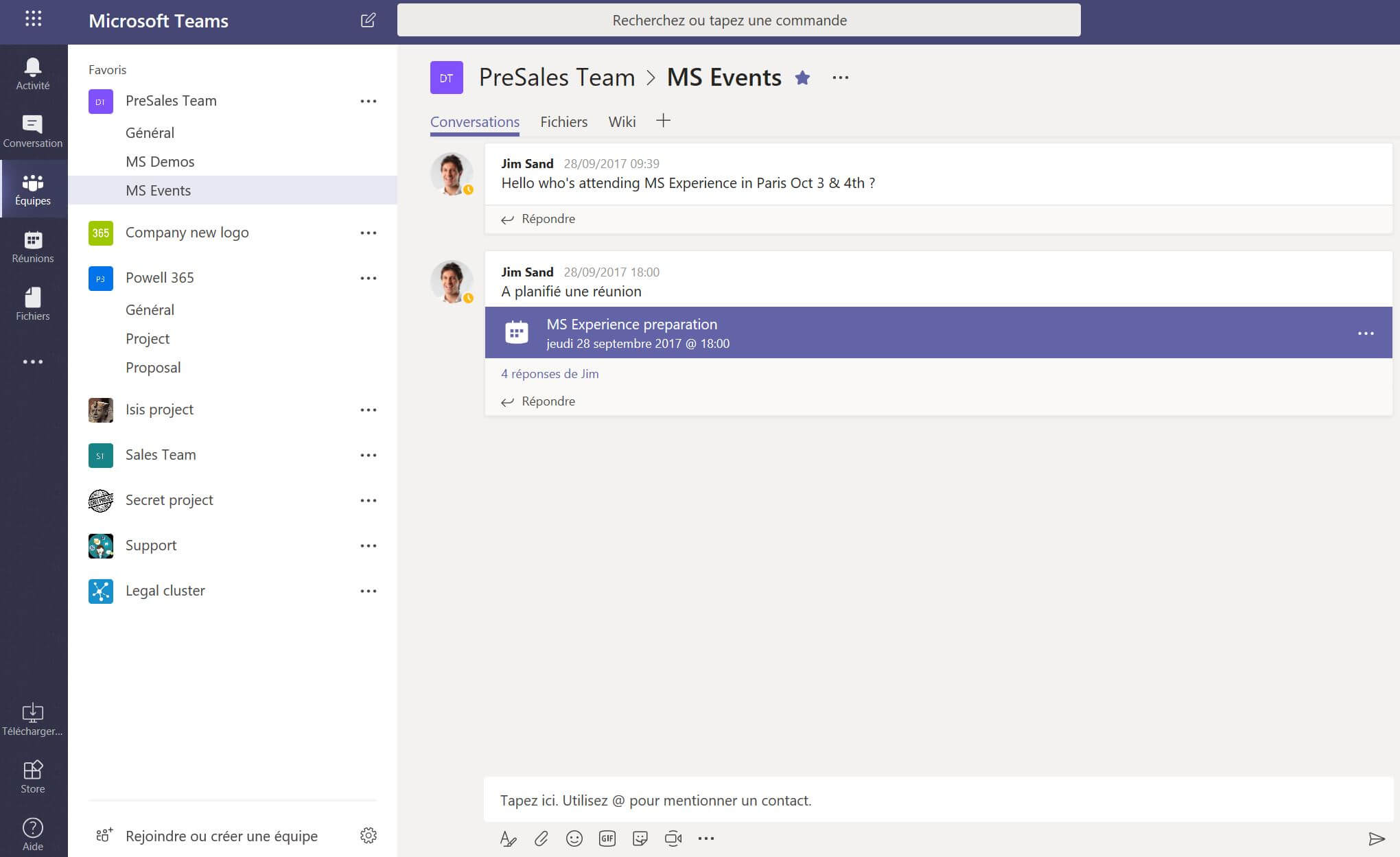Viewport: 1400px width, 857px height.
Task: Toggle more options ellipsis for Legal cluster
Action: 369,590
